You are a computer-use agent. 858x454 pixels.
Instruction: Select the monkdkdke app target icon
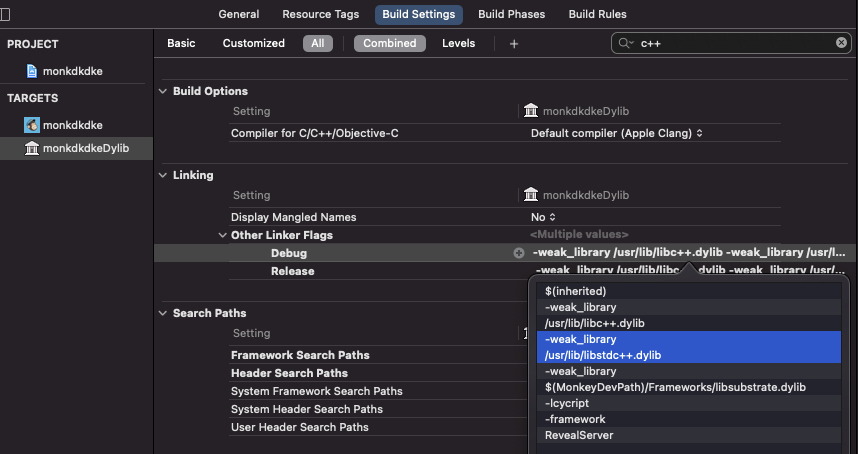pyautogui.click(x=32, y=125)
